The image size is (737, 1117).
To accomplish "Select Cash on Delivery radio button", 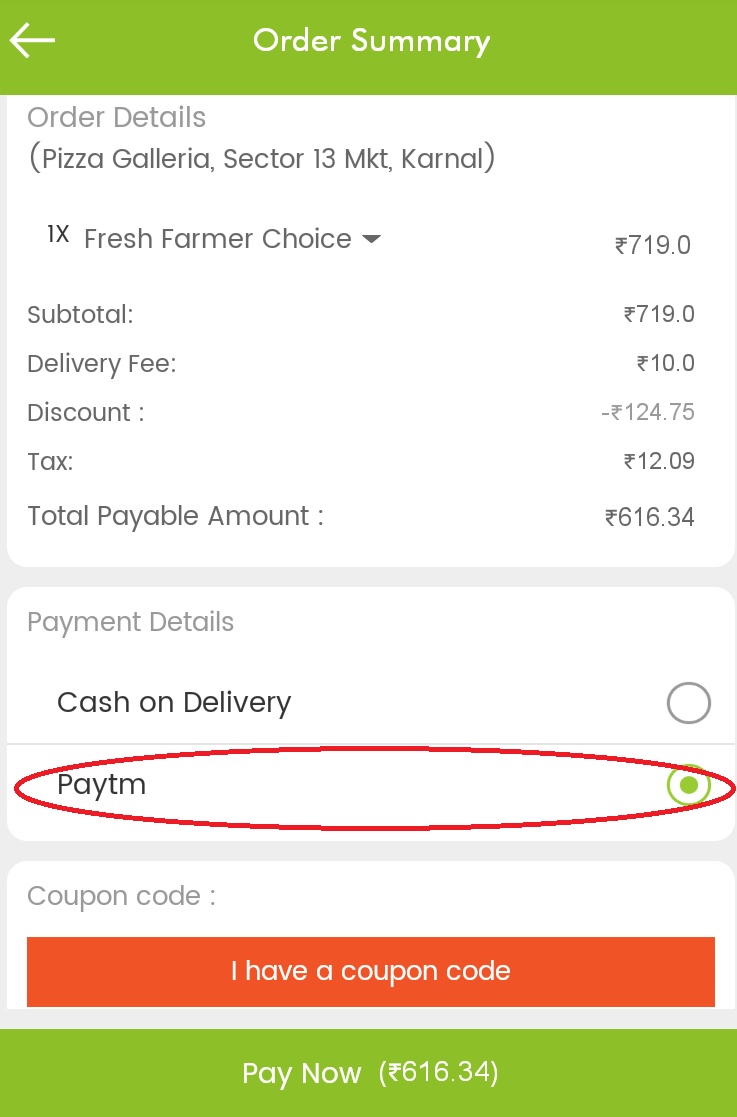I will (x=688, y=704).
